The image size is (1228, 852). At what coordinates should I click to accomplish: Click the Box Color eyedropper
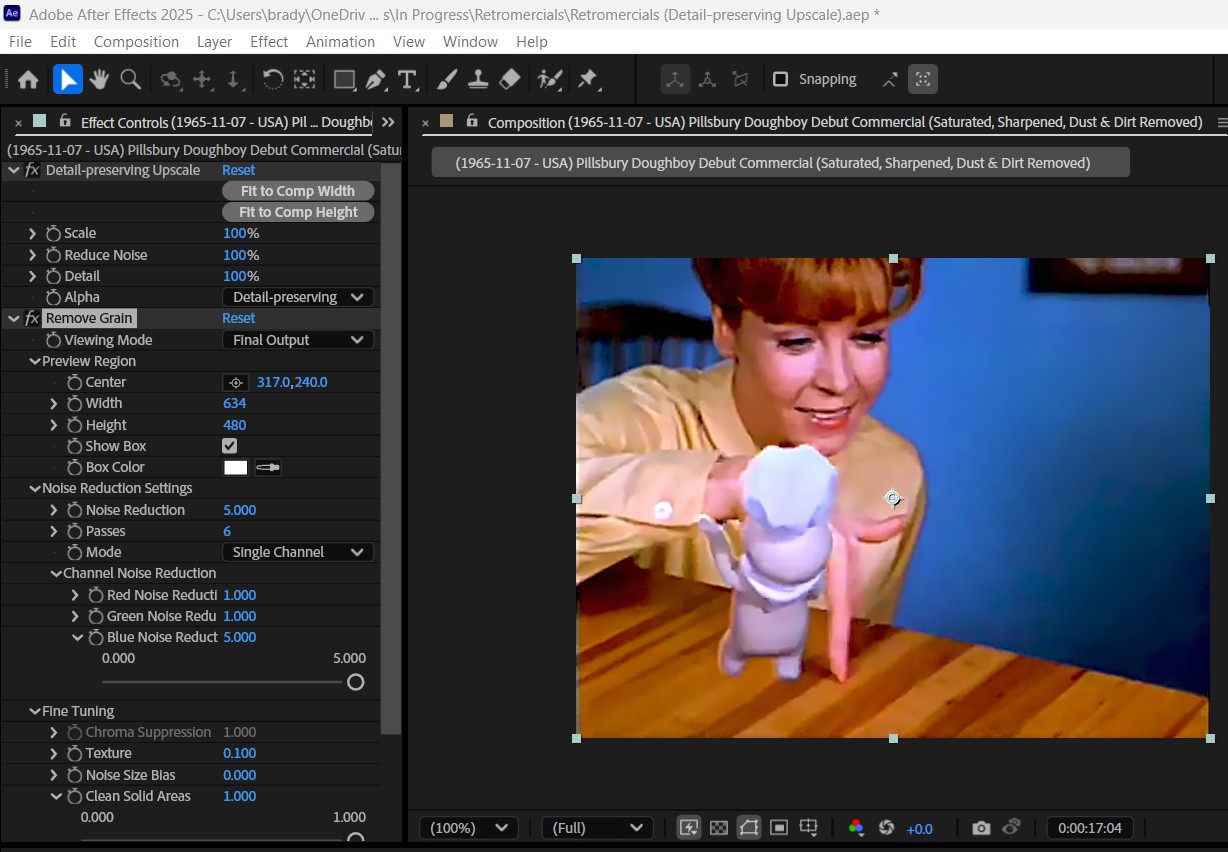click(x=268, y=467)
